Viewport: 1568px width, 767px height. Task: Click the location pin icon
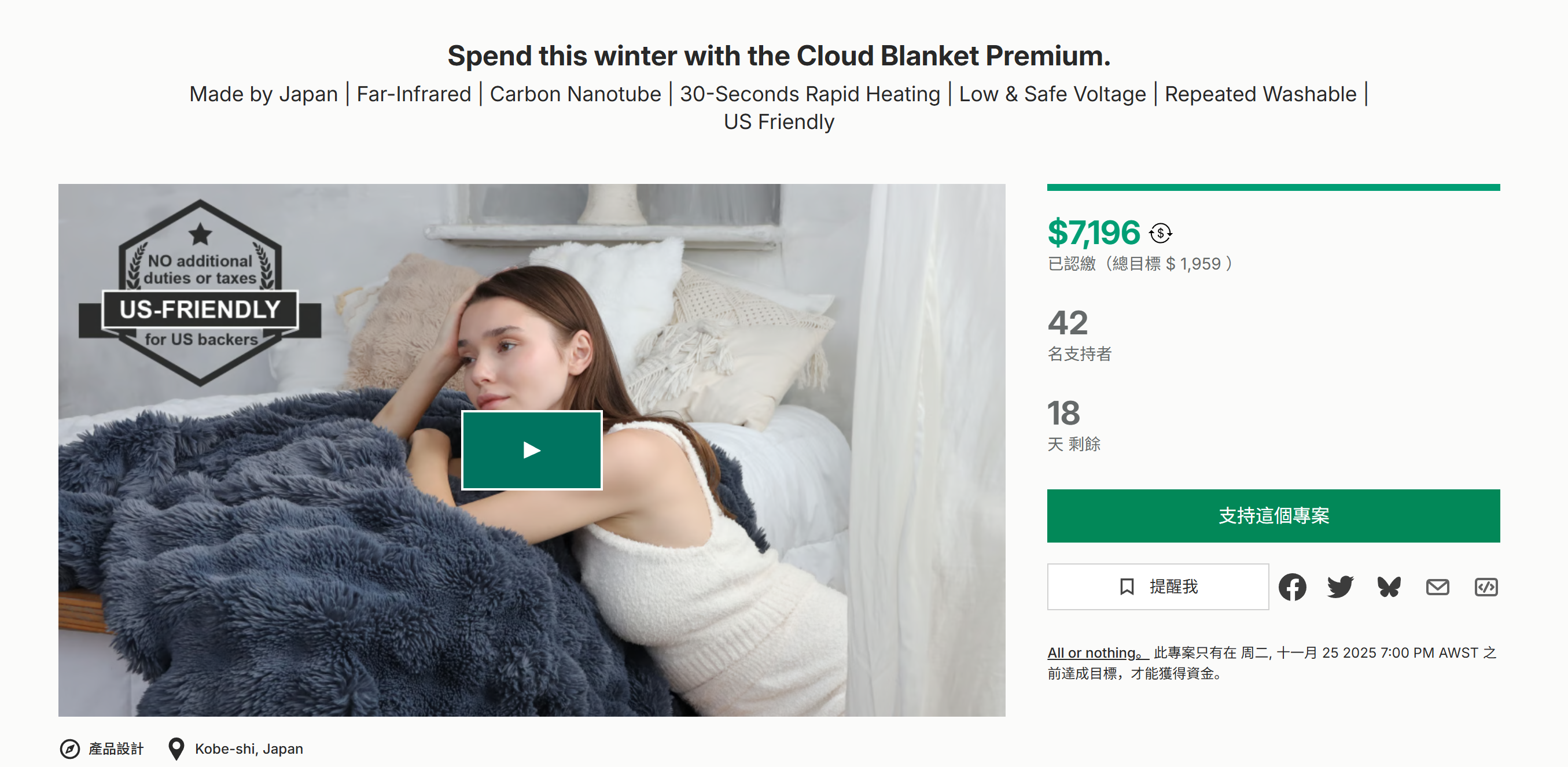176,748
